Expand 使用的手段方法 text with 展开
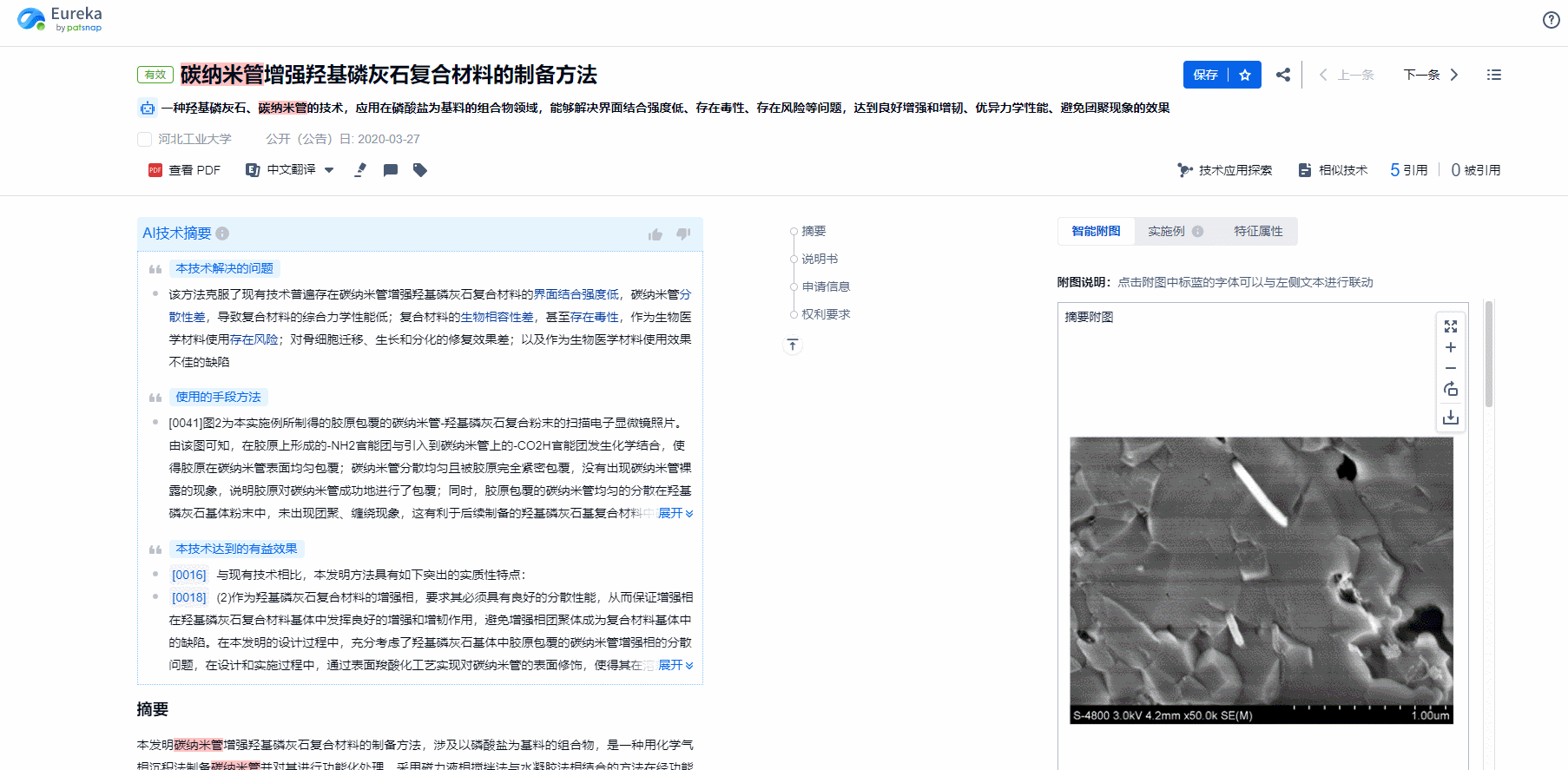 (675, 513)
